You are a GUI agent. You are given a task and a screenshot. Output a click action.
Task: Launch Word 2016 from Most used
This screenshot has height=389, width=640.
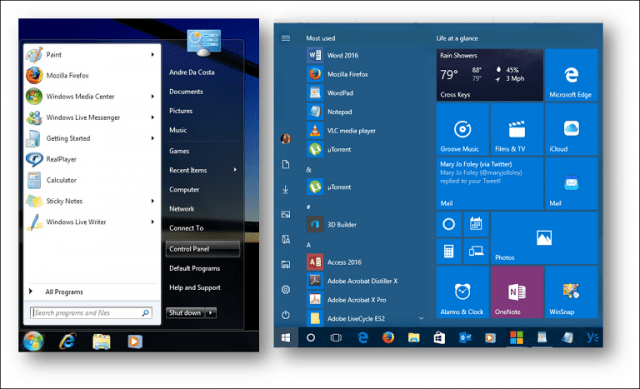click(333, 55)
